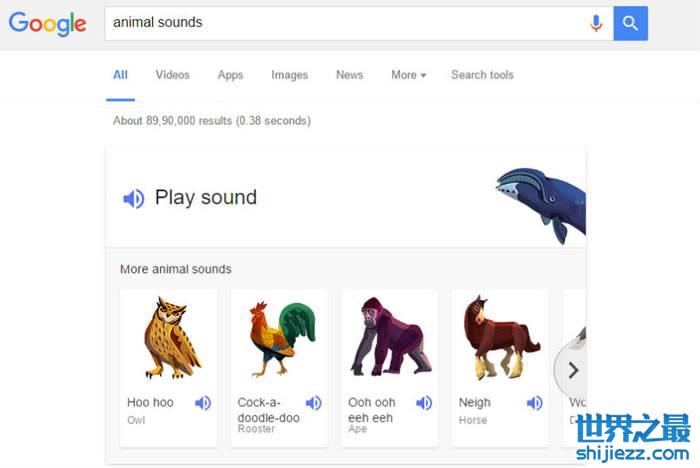Open Search tools options
The width and height of the screenshot is (700, 468).
point(482,75)
